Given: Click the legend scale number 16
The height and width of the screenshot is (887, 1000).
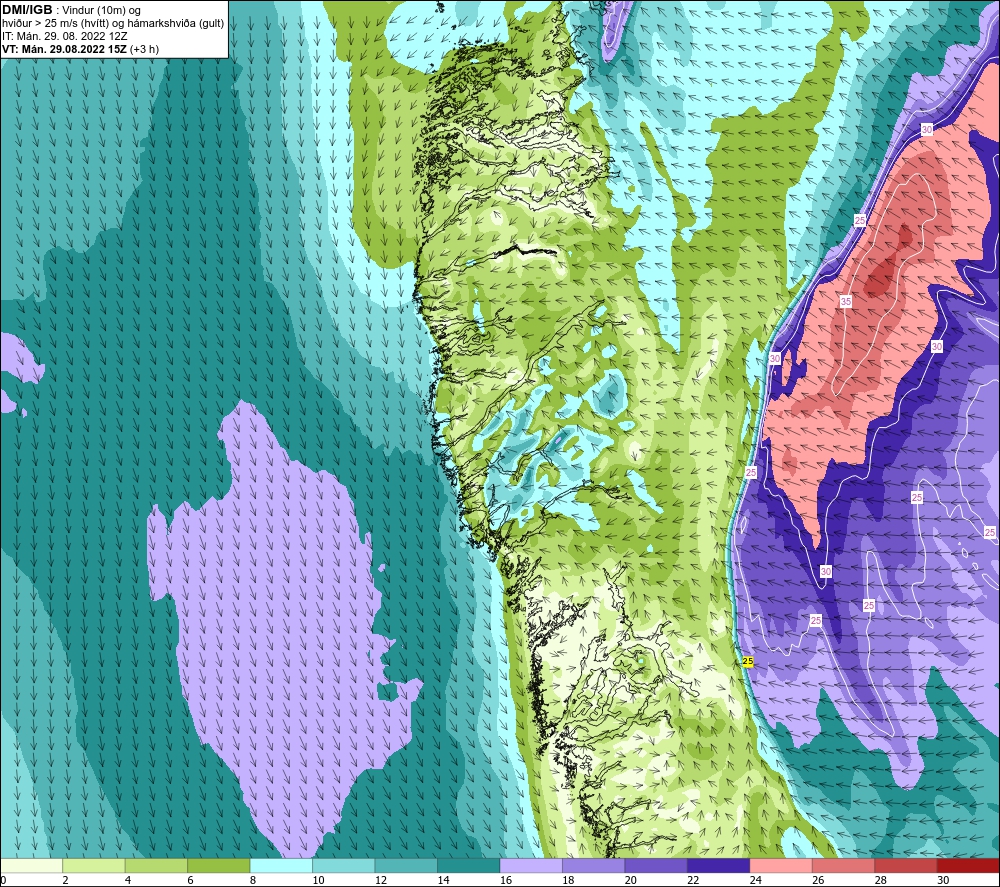Looking at the screenshot, I should tap(506, 880).
